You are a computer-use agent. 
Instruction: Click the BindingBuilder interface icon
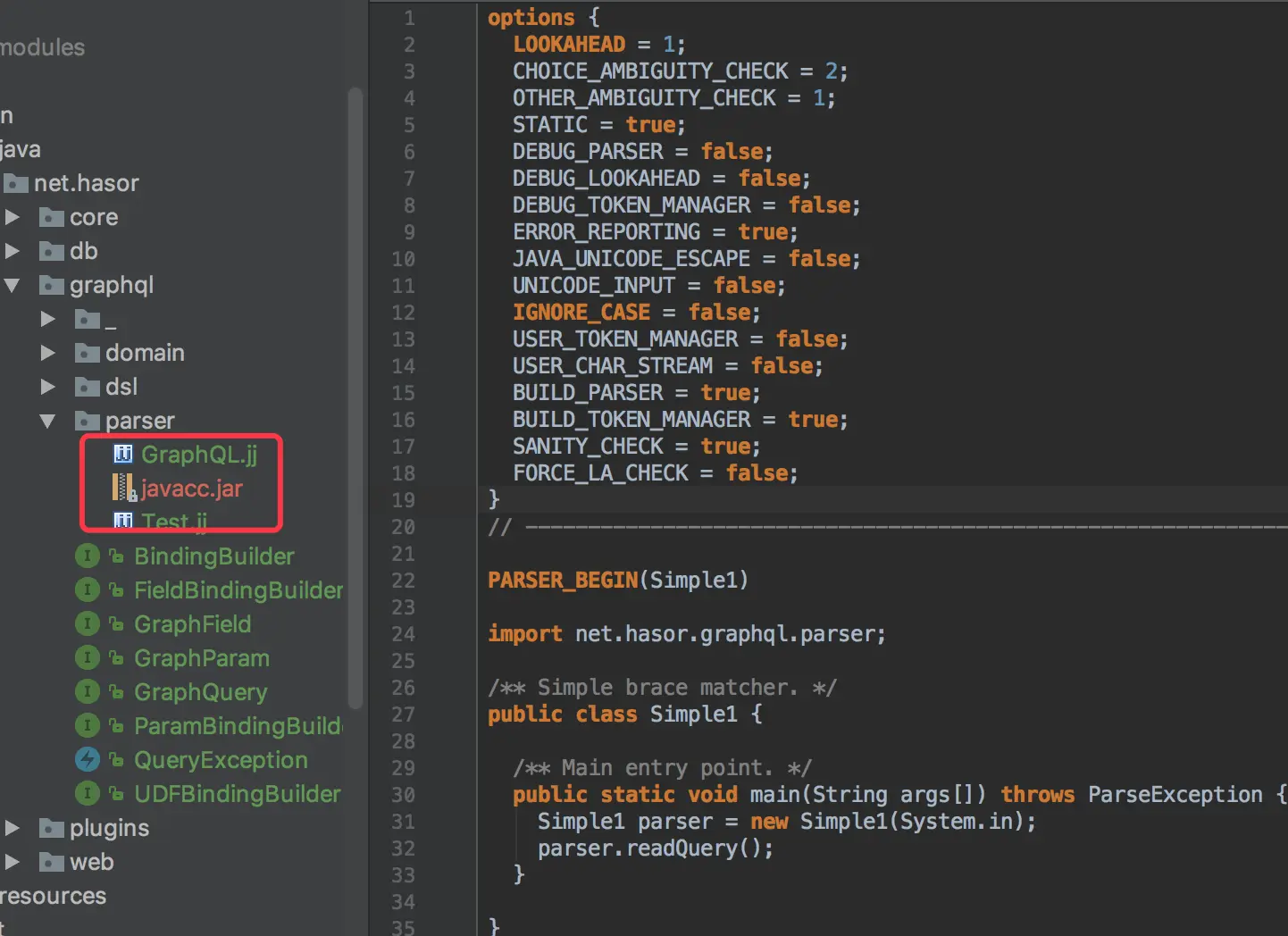click(88, 556)
